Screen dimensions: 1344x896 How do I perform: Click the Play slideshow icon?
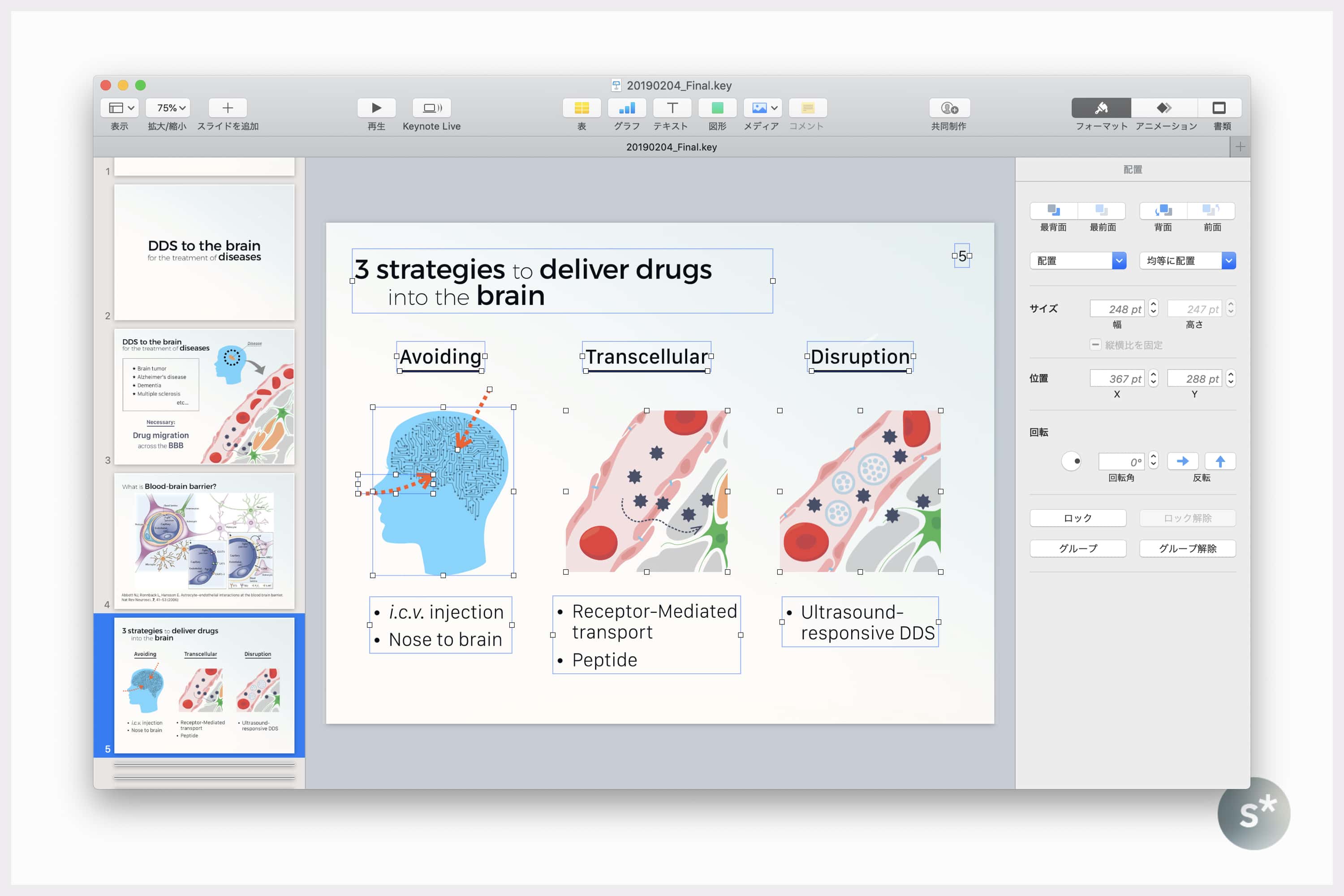tap(376, 108)
